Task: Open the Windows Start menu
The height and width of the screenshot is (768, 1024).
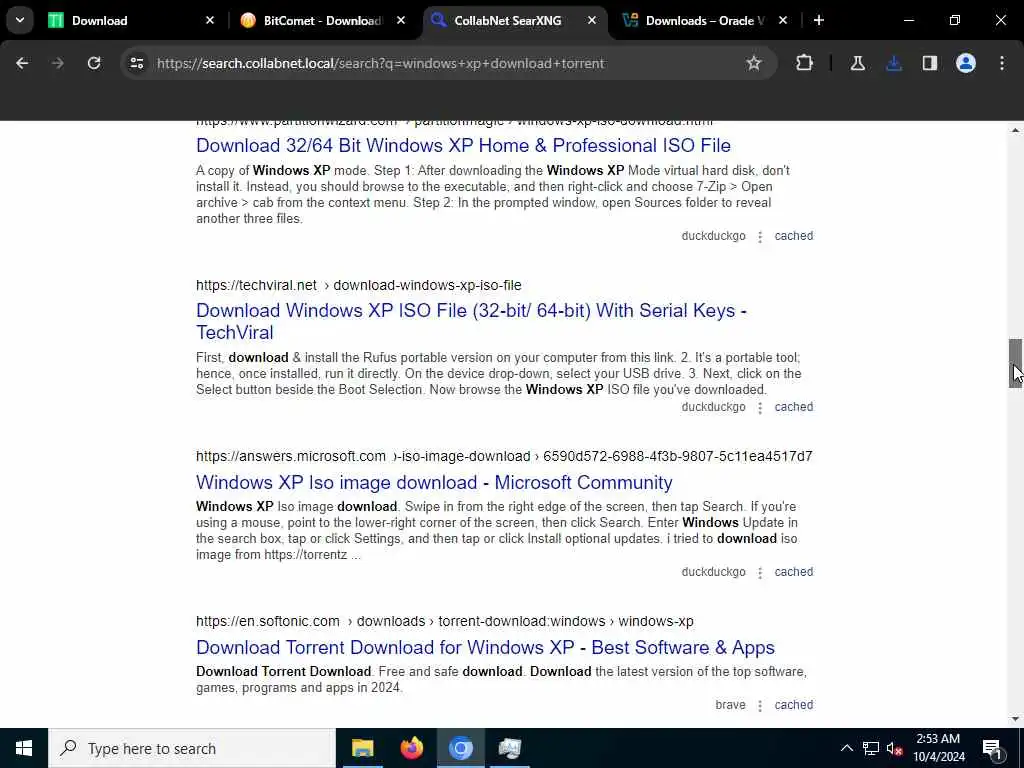Action: click(x=24, y=748)
